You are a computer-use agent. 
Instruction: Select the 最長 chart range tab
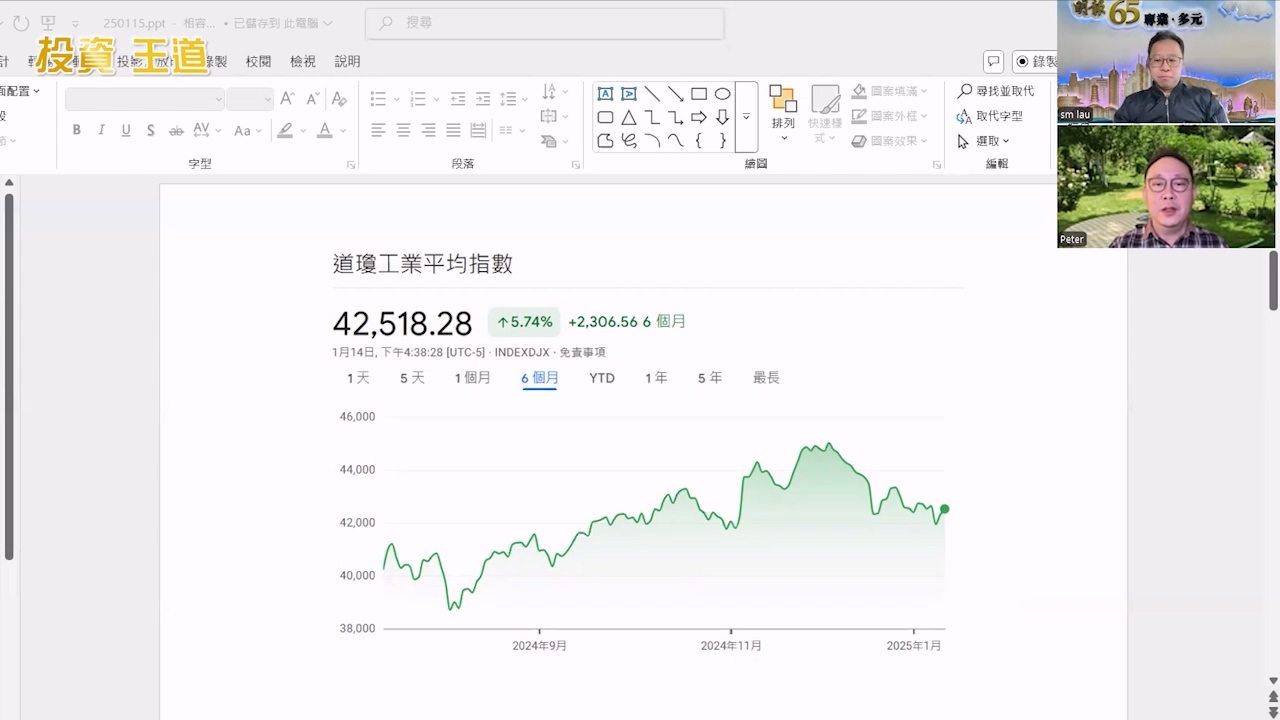766,378
